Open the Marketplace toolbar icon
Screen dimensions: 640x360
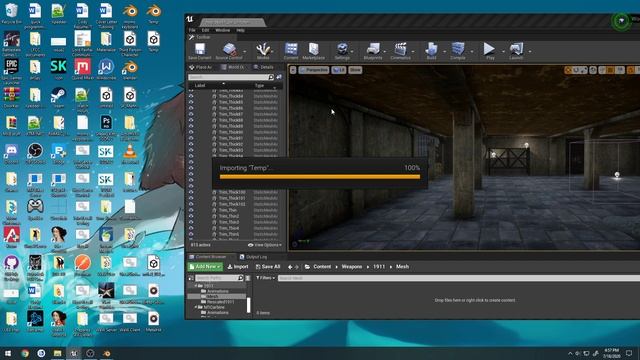[x=313, y=49]
